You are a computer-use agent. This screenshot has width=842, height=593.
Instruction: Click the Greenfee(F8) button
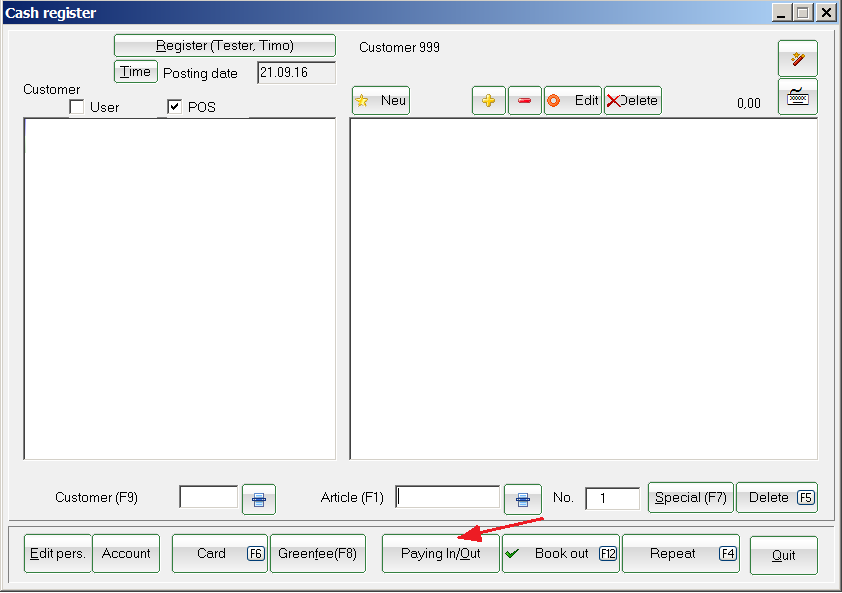point(318,553)
